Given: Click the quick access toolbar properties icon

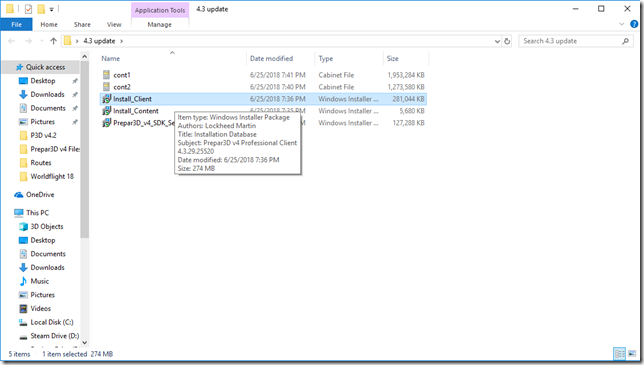Looking at the screenshot, I should click(28, 9).
